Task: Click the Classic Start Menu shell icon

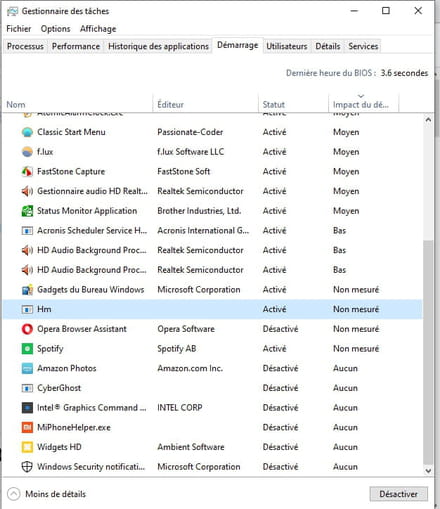Action: click(27, 132)
